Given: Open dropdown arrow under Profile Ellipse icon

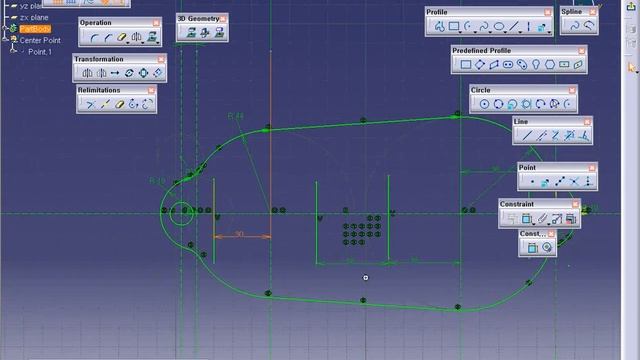Looking at the screenshot, I should [505, 32].
